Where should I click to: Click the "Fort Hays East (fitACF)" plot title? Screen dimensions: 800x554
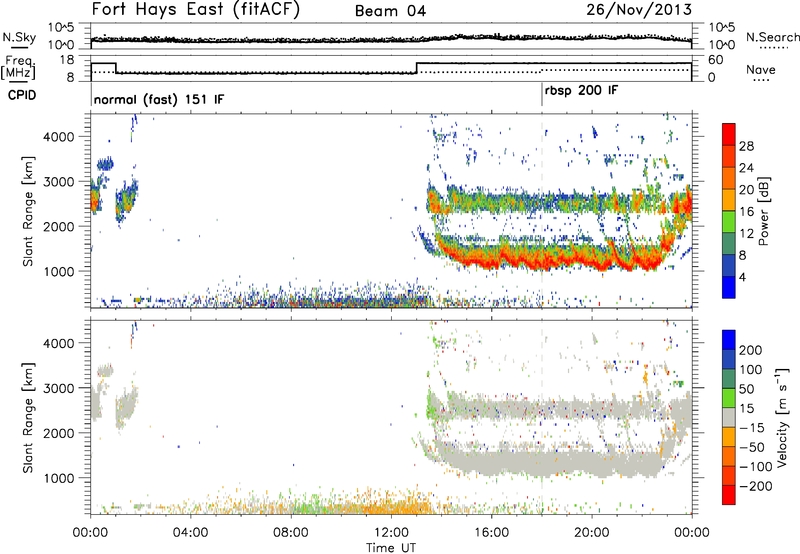pyautogui.click(x=195, y=9)
